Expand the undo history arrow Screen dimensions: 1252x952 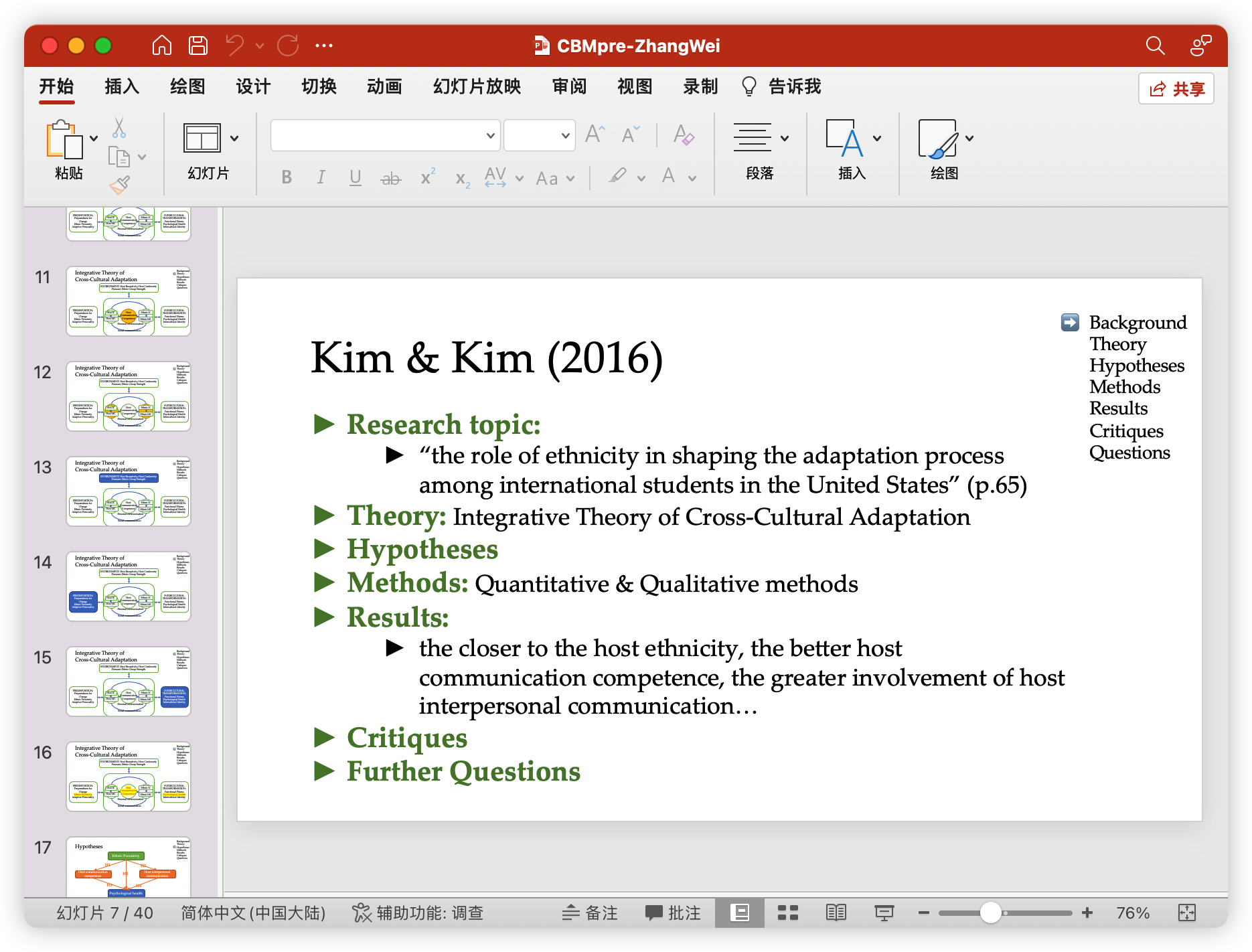(260, 46)
